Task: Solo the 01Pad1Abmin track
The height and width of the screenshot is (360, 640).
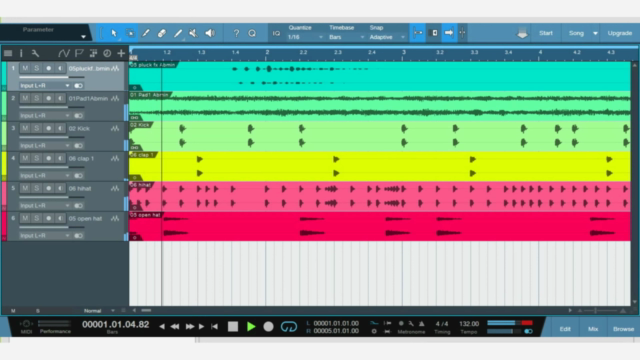Action: coord(36,98)
